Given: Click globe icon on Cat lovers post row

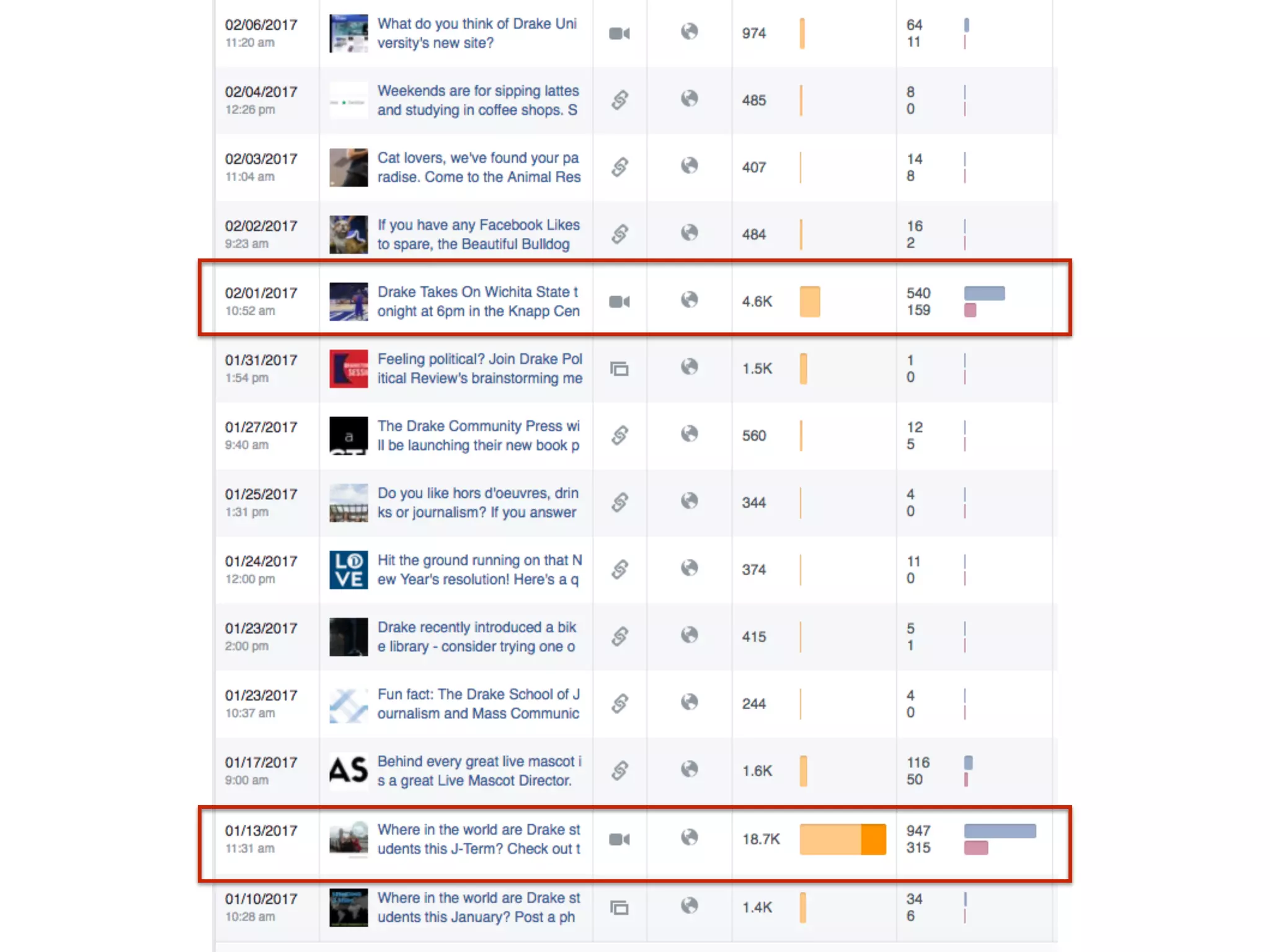Looking at the screenshot, I should pyautogui.click(x=689, y=166).
